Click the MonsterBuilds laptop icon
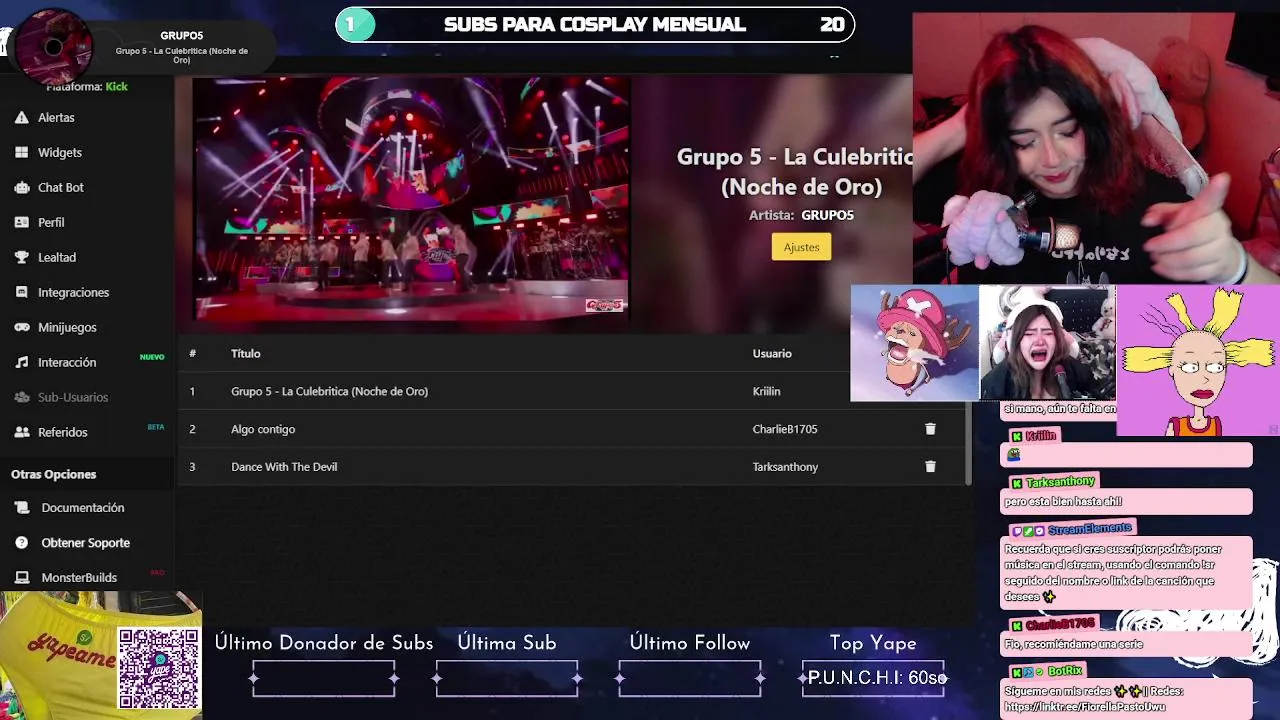The image size is (1280, 720). click(x=21, y=578)
